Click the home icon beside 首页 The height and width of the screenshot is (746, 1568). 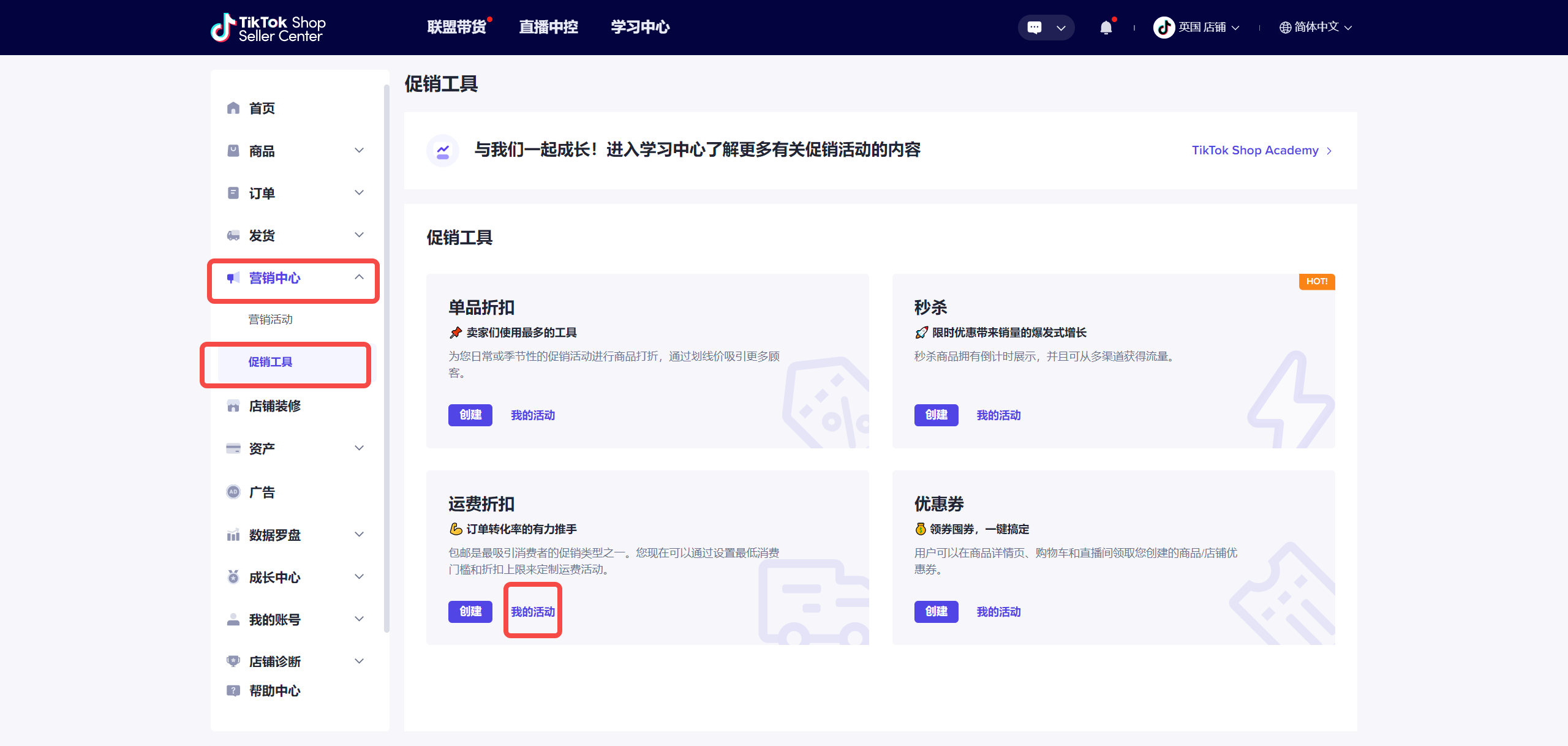click(x=233, y=108)
